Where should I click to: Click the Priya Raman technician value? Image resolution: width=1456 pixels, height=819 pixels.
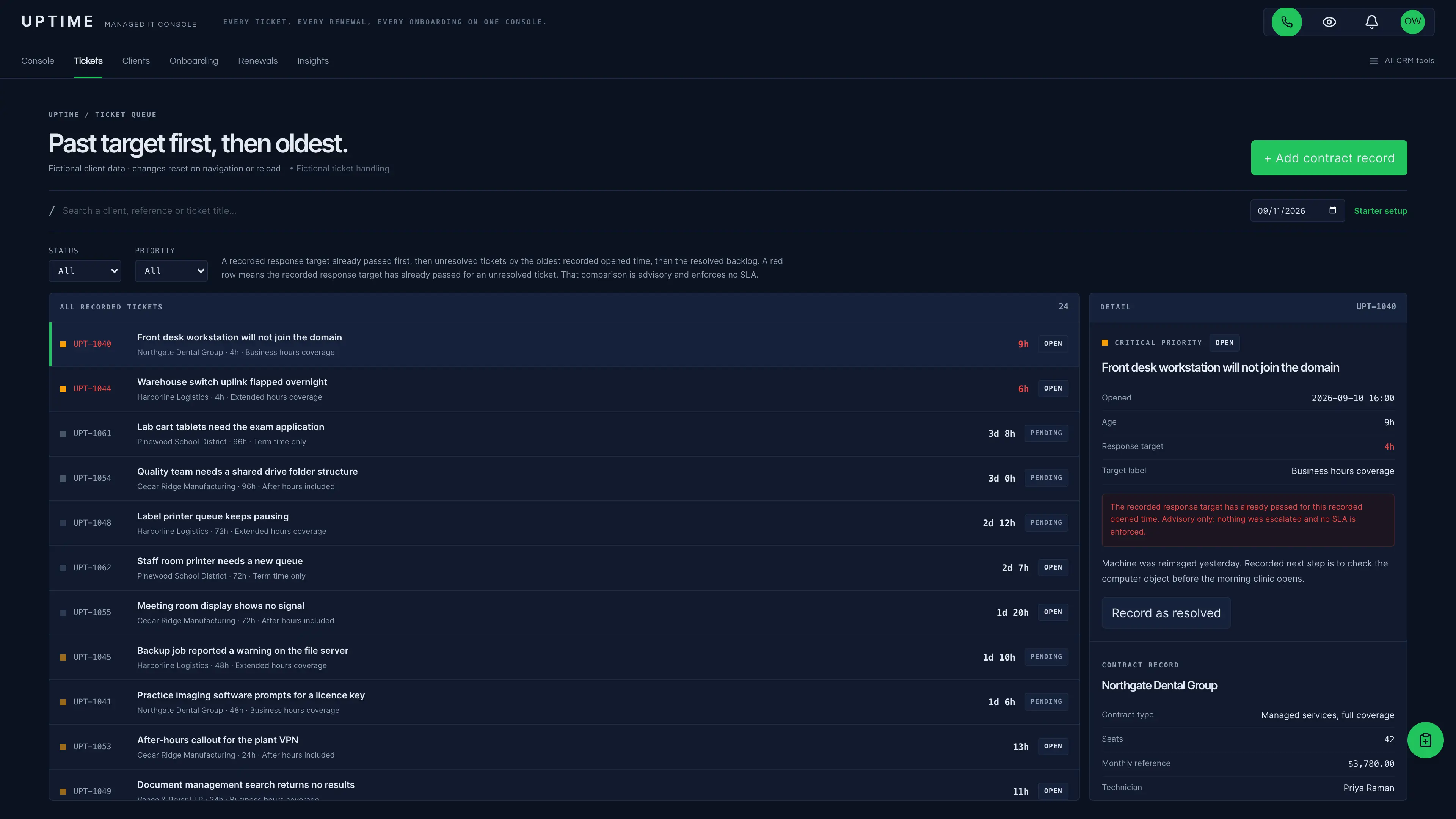(x=1368, y=788)
